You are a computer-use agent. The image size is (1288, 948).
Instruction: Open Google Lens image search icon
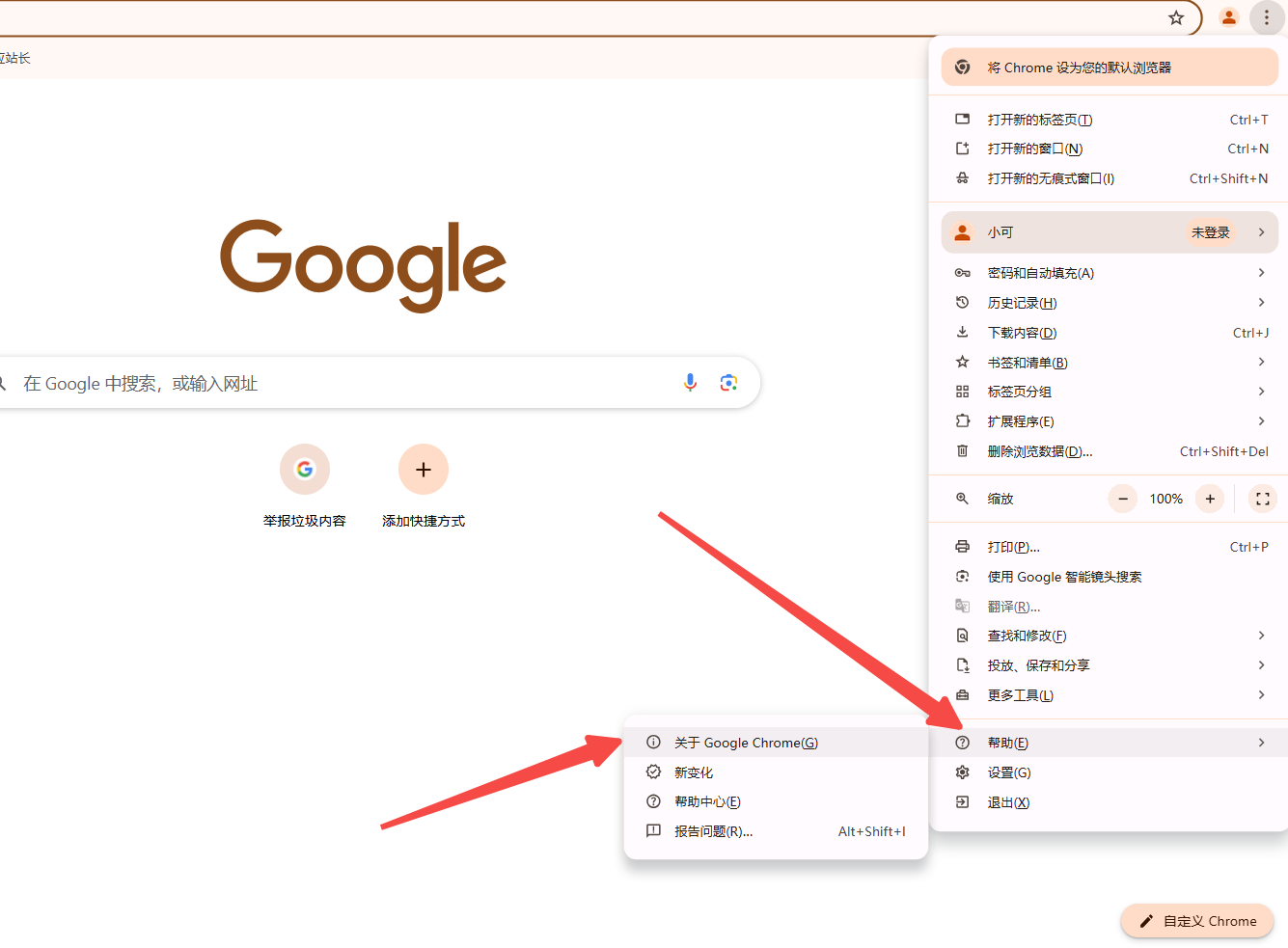click(729, 383)
